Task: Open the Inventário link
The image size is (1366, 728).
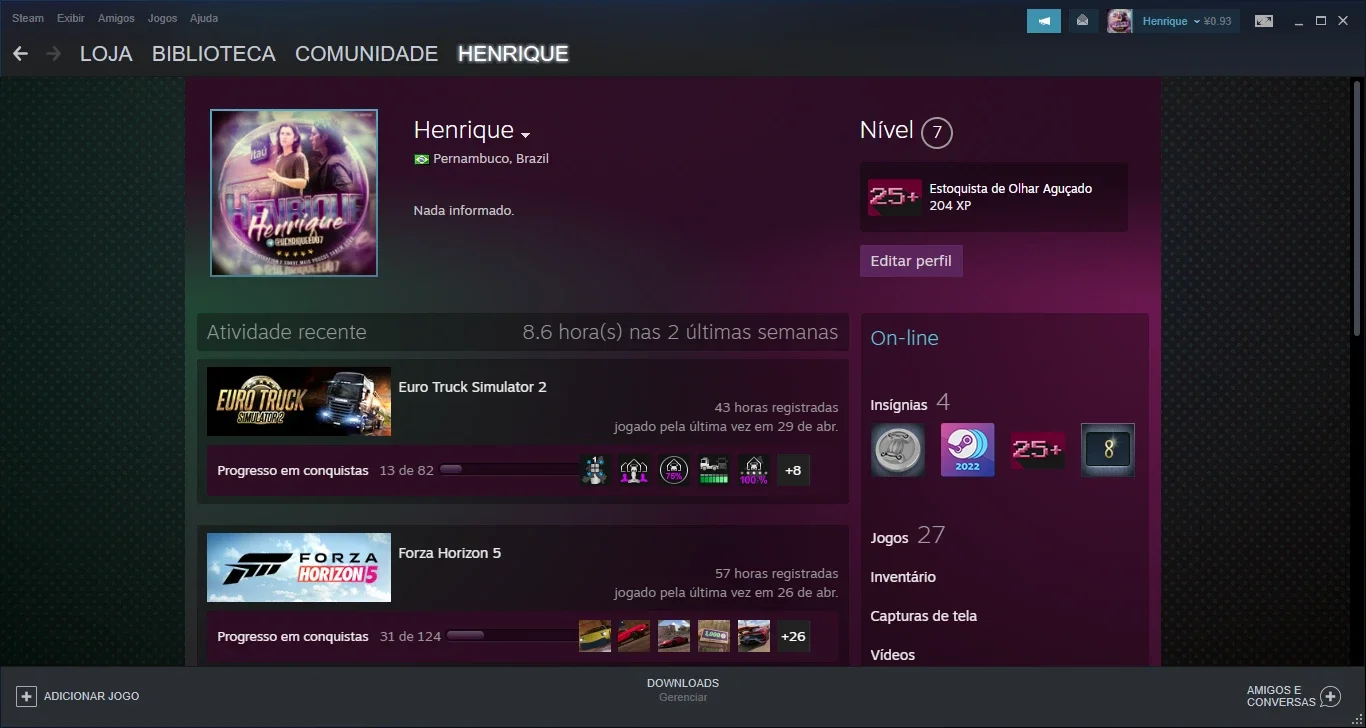Action: pos(903,577)
